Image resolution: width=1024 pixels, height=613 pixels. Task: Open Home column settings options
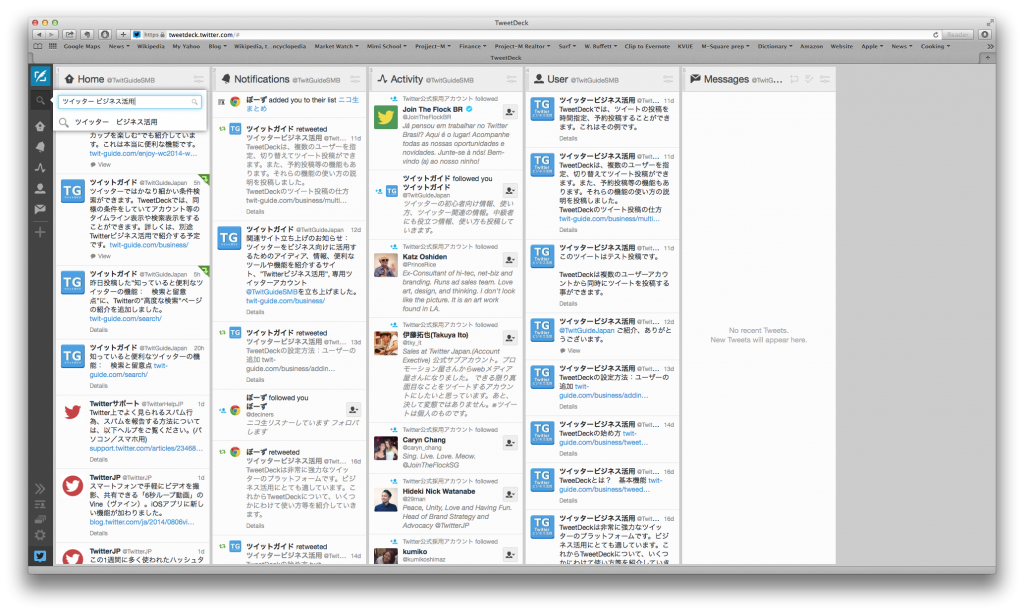(197, 79)
